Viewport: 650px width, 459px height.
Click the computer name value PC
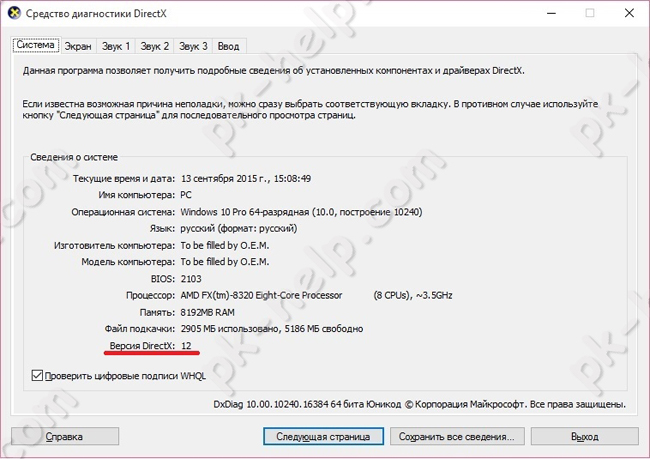[x=186, y=195]
